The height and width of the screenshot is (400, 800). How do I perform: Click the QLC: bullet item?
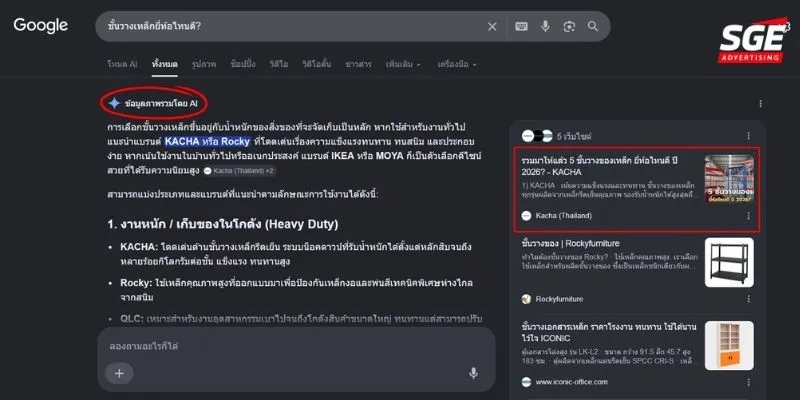coord(302,319)
